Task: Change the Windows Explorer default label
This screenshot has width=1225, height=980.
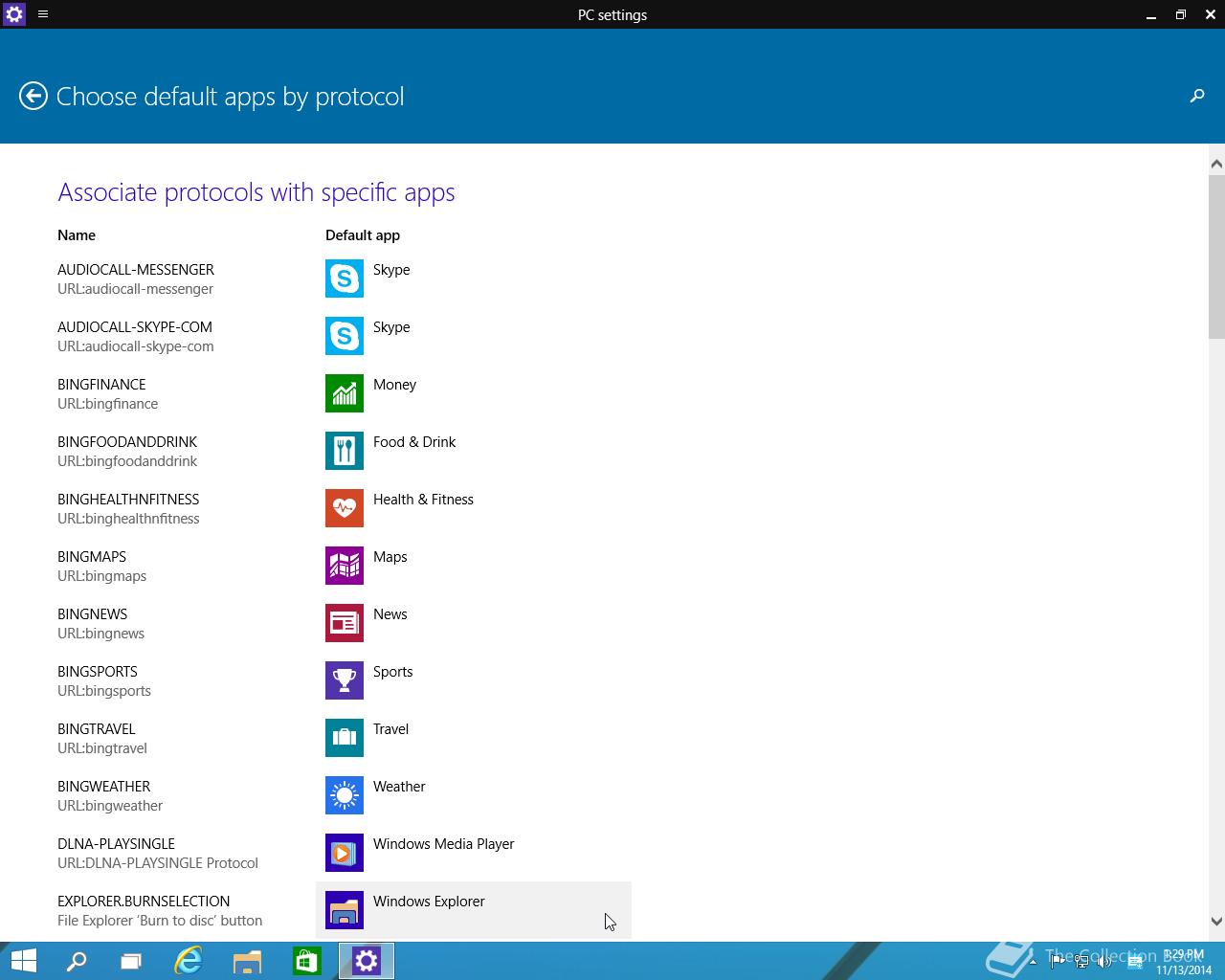Action: (x=429, y=902)
